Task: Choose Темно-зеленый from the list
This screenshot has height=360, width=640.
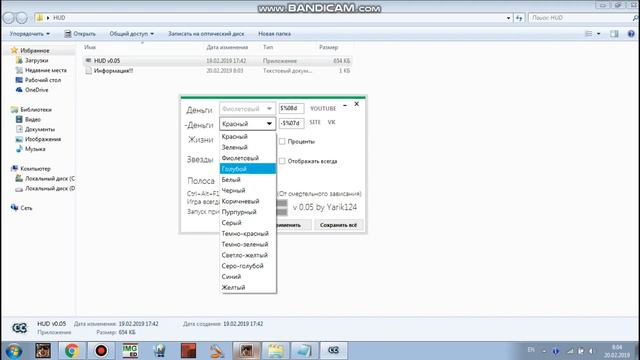Action: point(248,244)
